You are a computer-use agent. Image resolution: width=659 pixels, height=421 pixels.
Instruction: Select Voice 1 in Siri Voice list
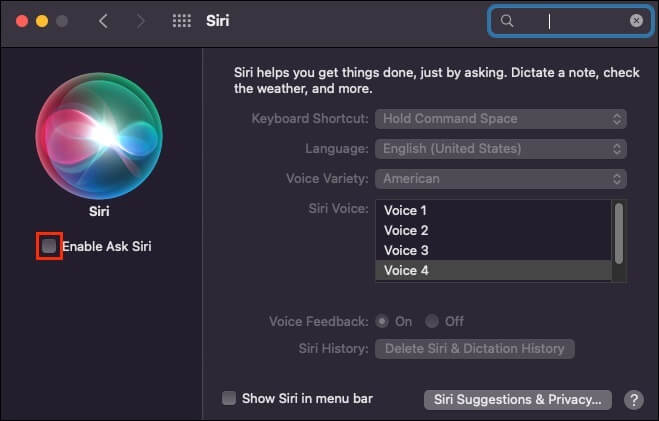point(493,210)
